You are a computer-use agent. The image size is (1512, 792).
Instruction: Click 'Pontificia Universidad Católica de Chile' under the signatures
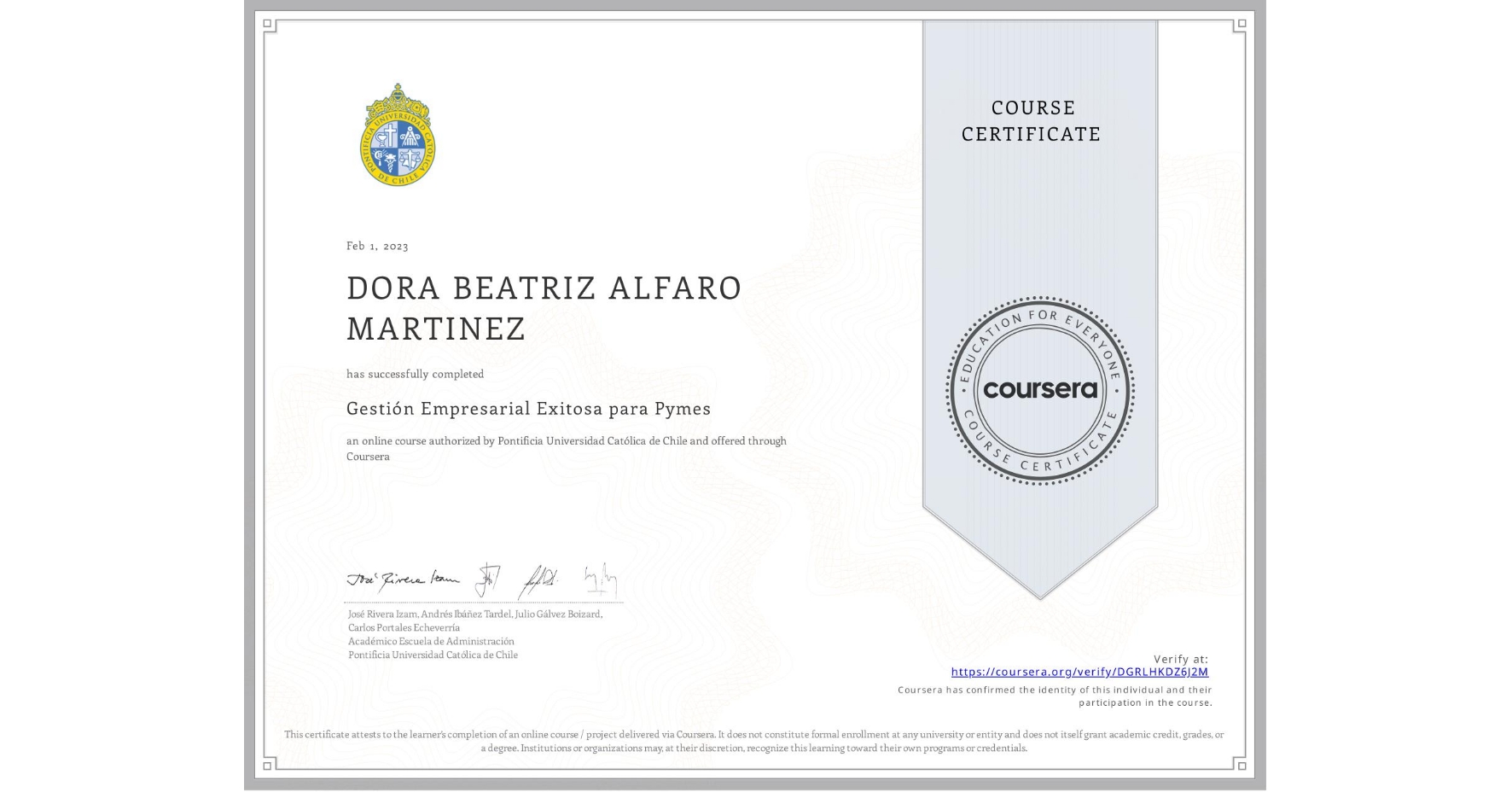433,655
